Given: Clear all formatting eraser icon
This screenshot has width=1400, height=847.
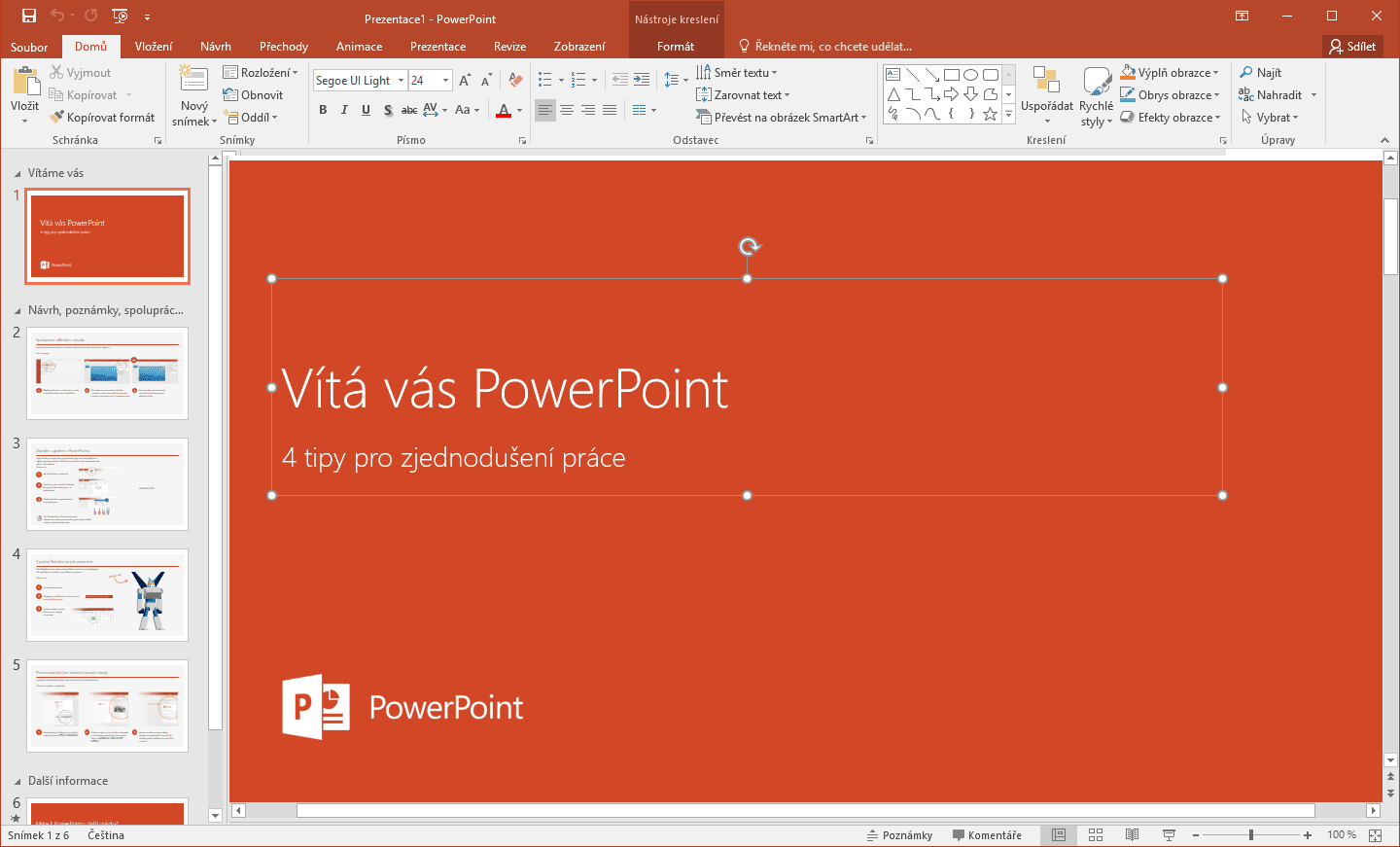Looking at the screenshot, I should (x=515, y=80).
